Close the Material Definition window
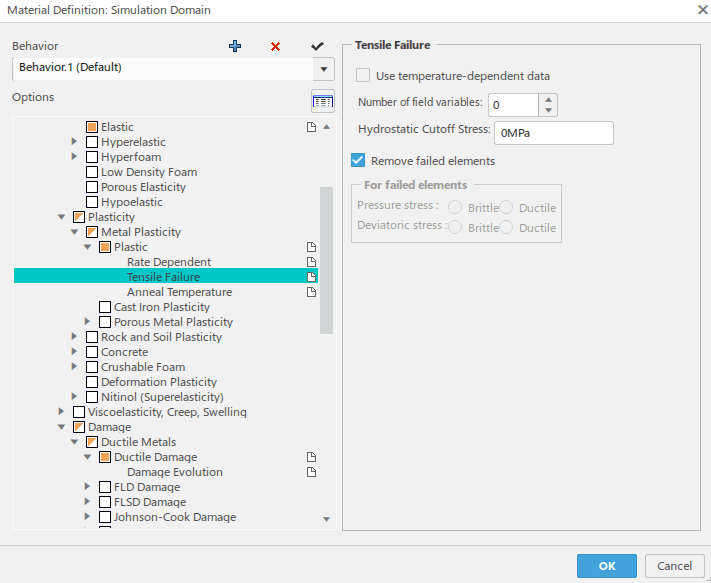Image resolution: width=711 pixels, height=583 pixels. coord(702,10)
